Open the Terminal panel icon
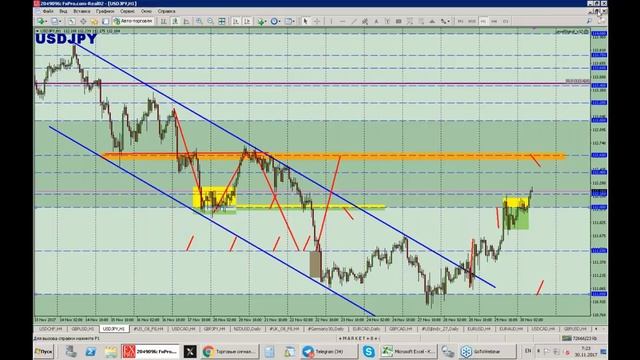Image resolution: width=640 pixels, height=360 pixels. click(x=106, y=21)
